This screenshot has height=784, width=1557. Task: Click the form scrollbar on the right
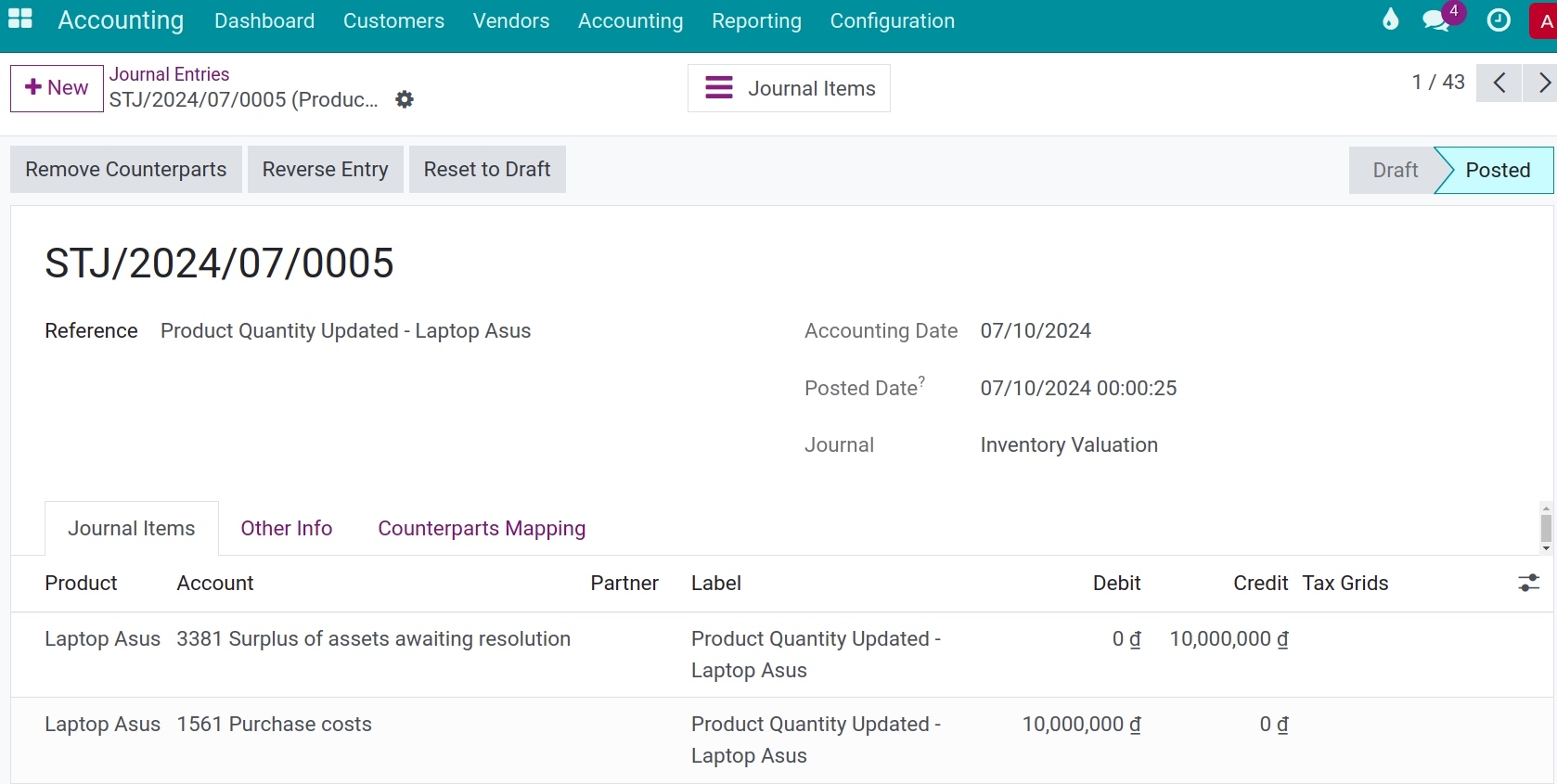[x=1546, y=528]
